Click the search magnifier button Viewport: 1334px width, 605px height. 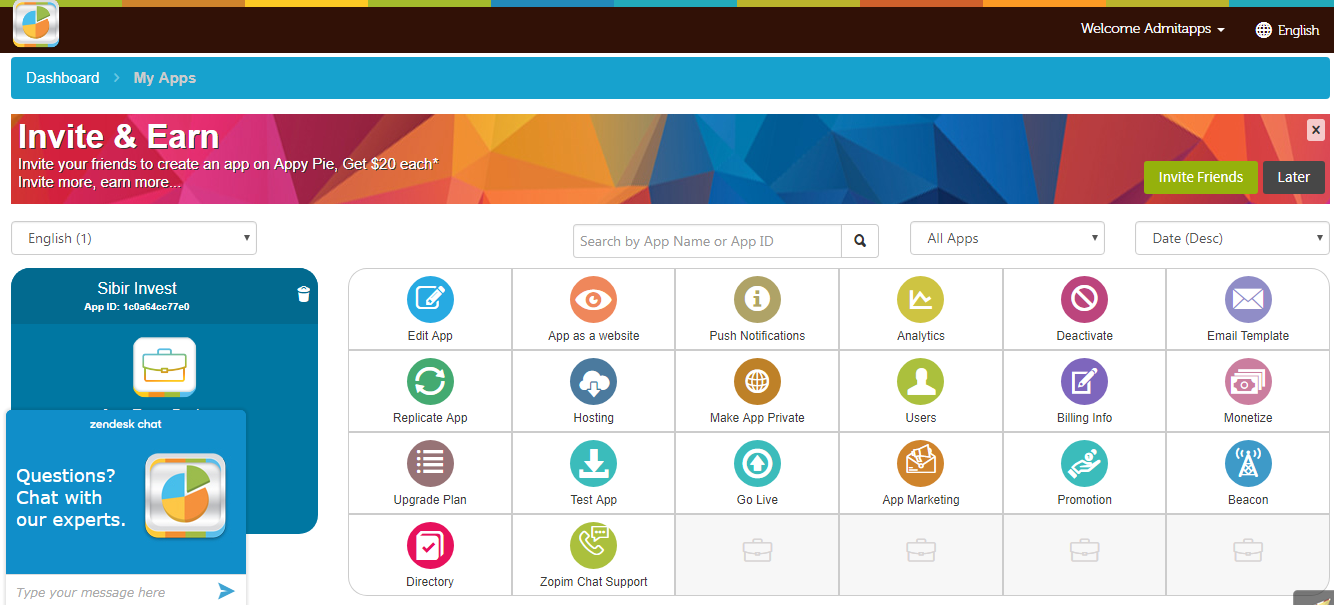pos(860,241)
